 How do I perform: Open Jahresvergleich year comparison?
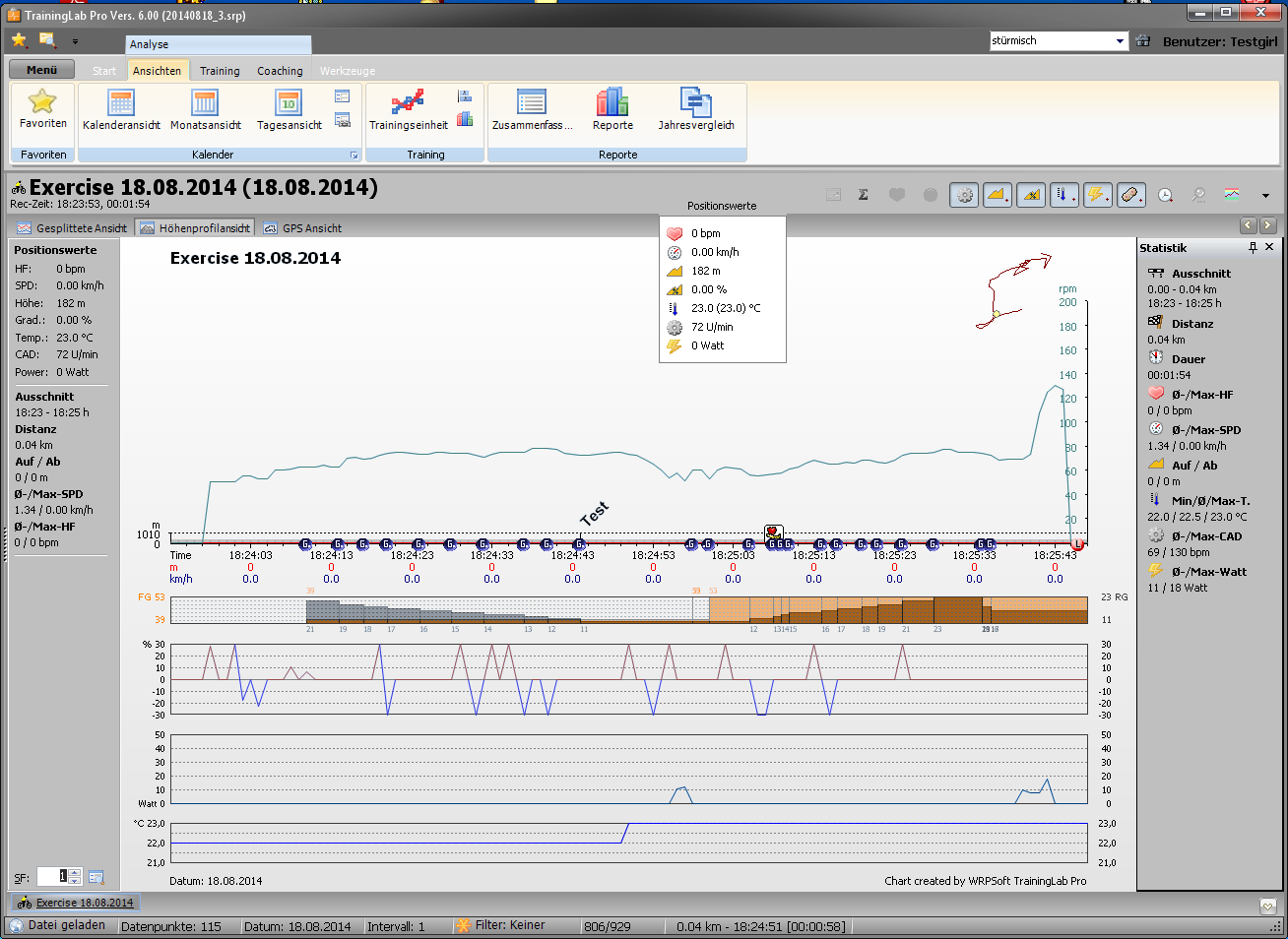[696, 109]
